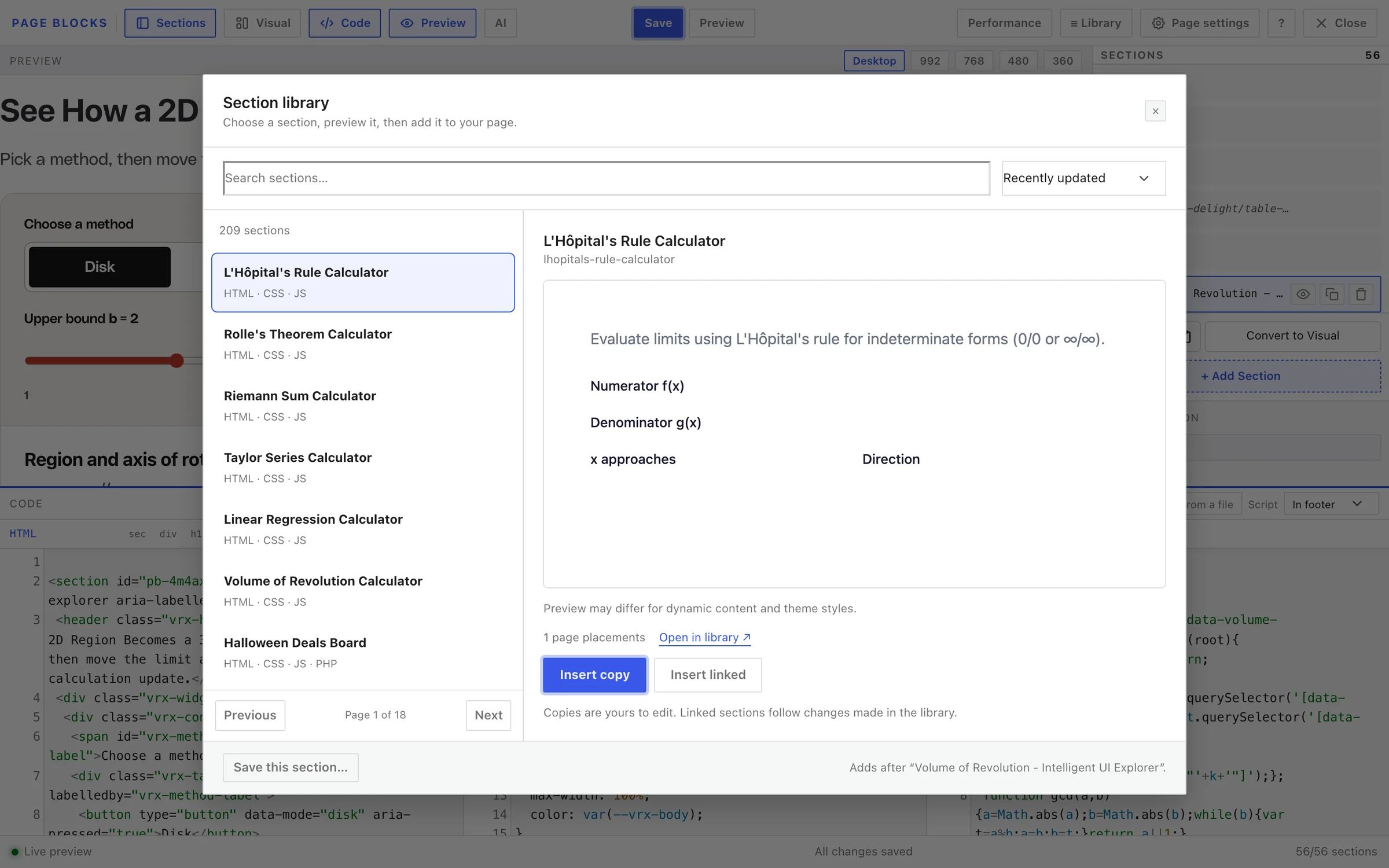Toggle the Preview pane with the eye button
Viewport: 1389px width, 868px height.
point(432,23)
